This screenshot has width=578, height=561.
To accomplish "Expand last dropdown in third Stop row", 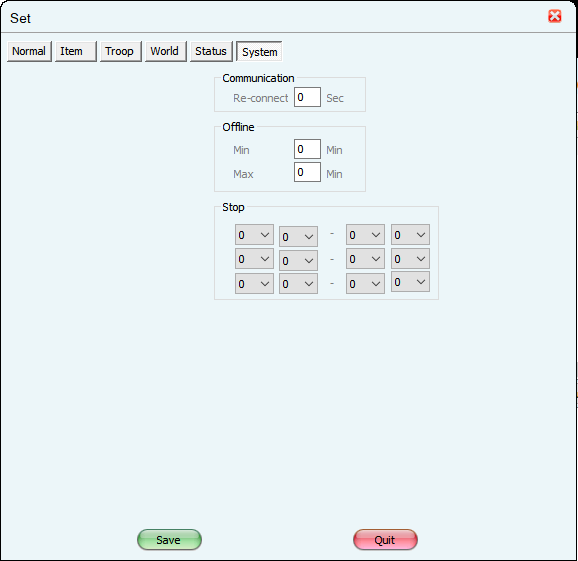I will (x=410, y=282).
